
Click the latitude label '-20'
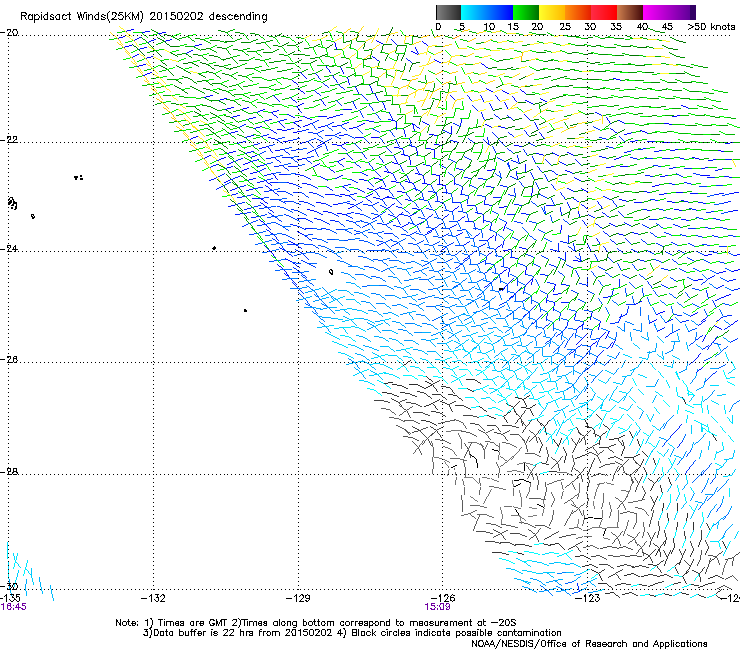pyautogui.click(x=9, y=33)
